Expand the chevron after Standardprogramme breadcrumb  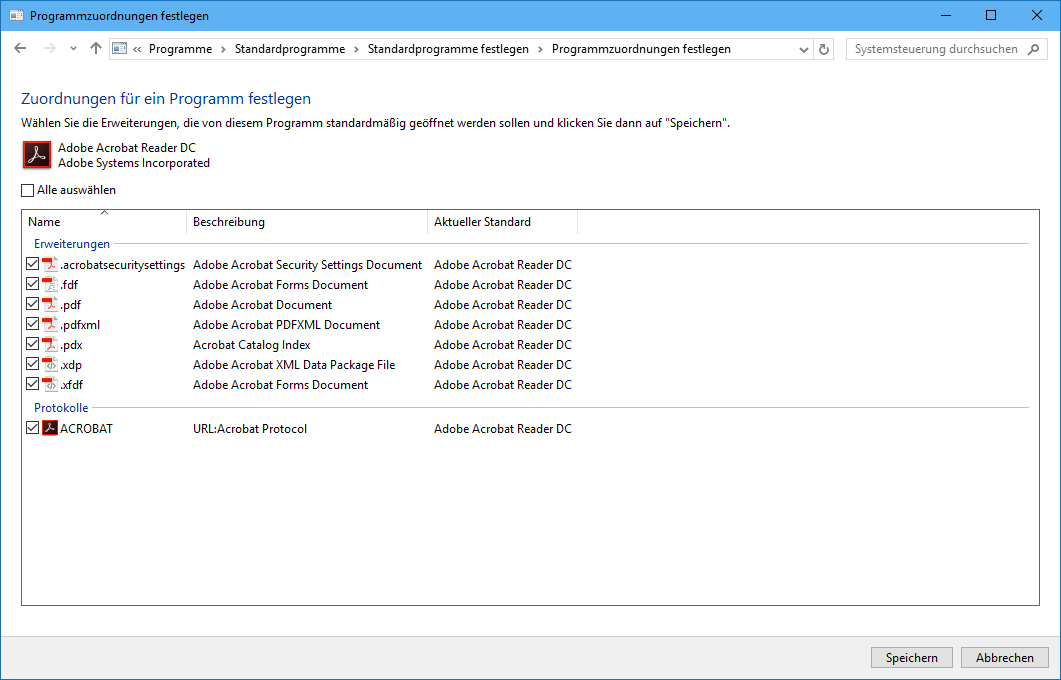click(x=357, y=49)
